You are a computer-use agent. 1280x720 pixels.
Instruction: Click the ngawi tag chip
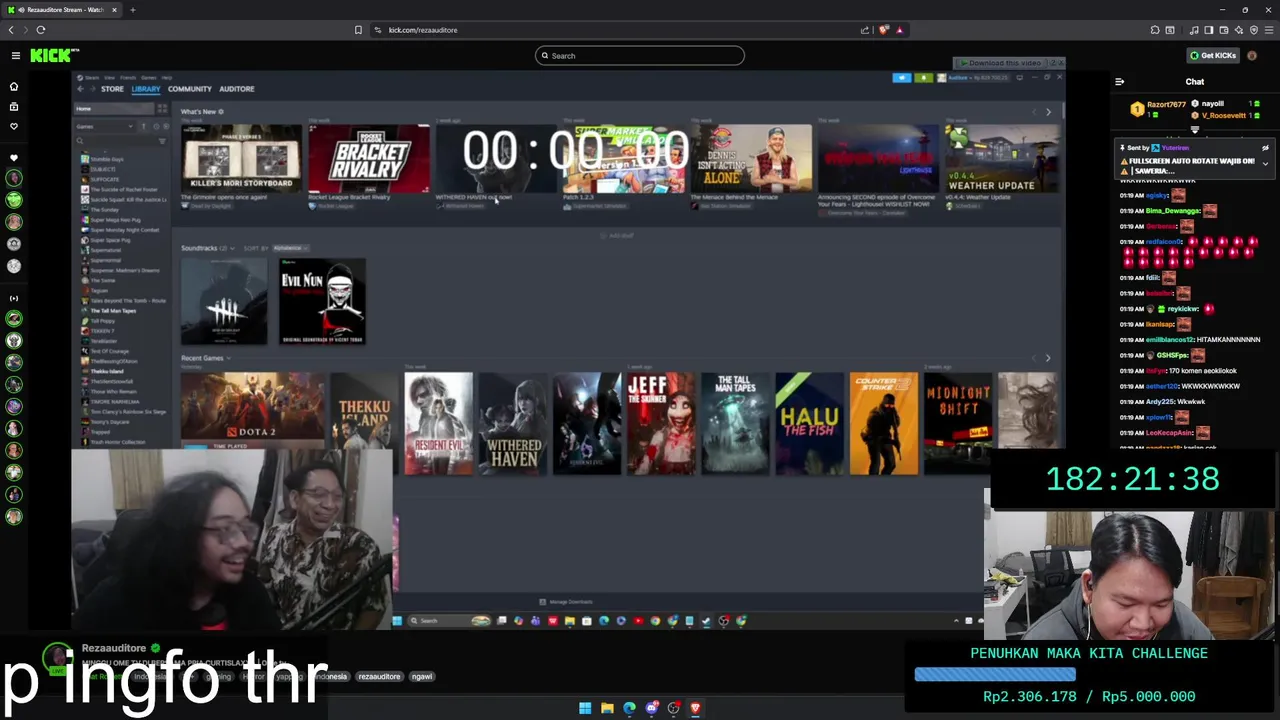click(422, 677)
